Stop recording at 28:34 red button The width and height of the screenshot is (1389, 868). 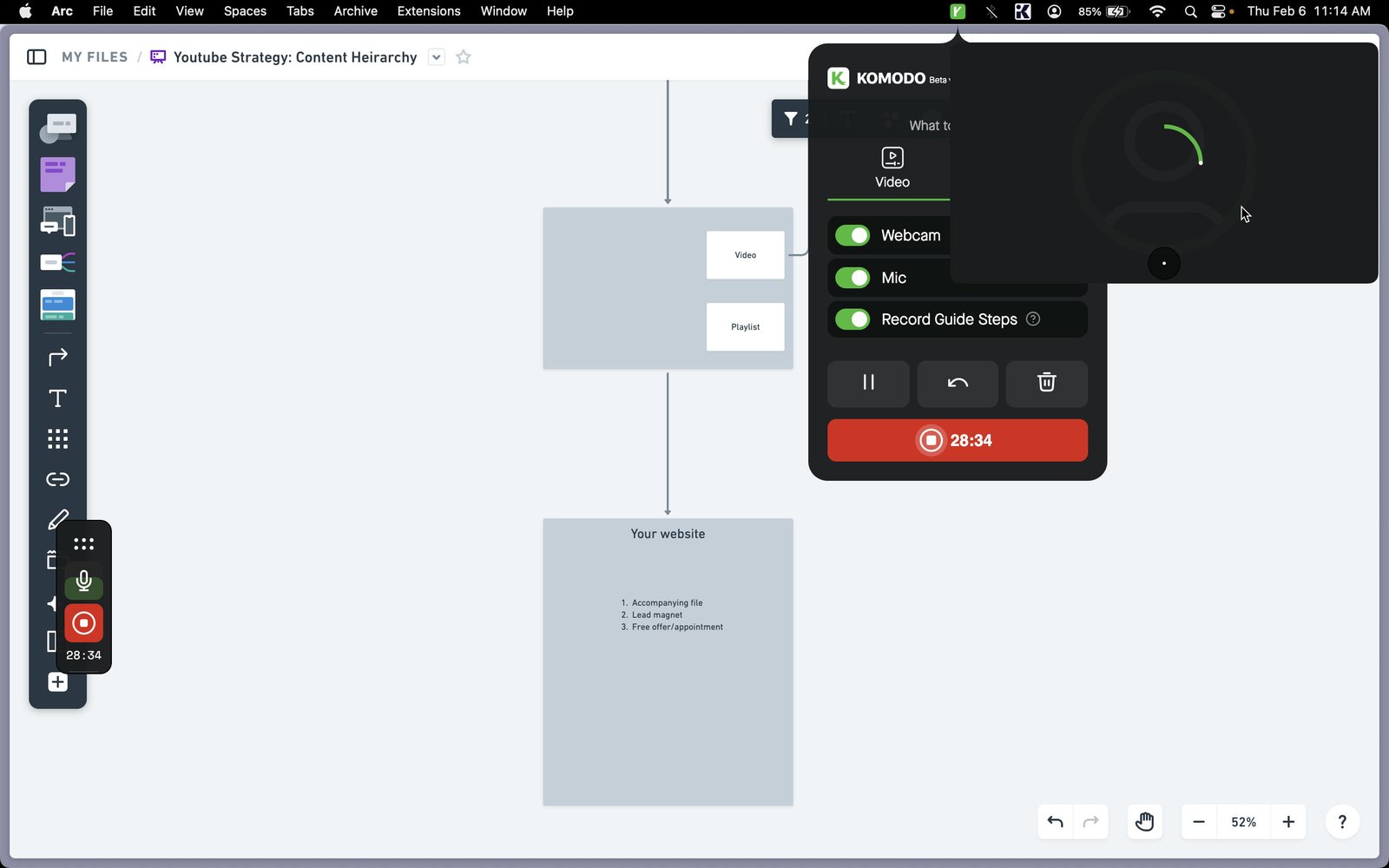(958, 440)
